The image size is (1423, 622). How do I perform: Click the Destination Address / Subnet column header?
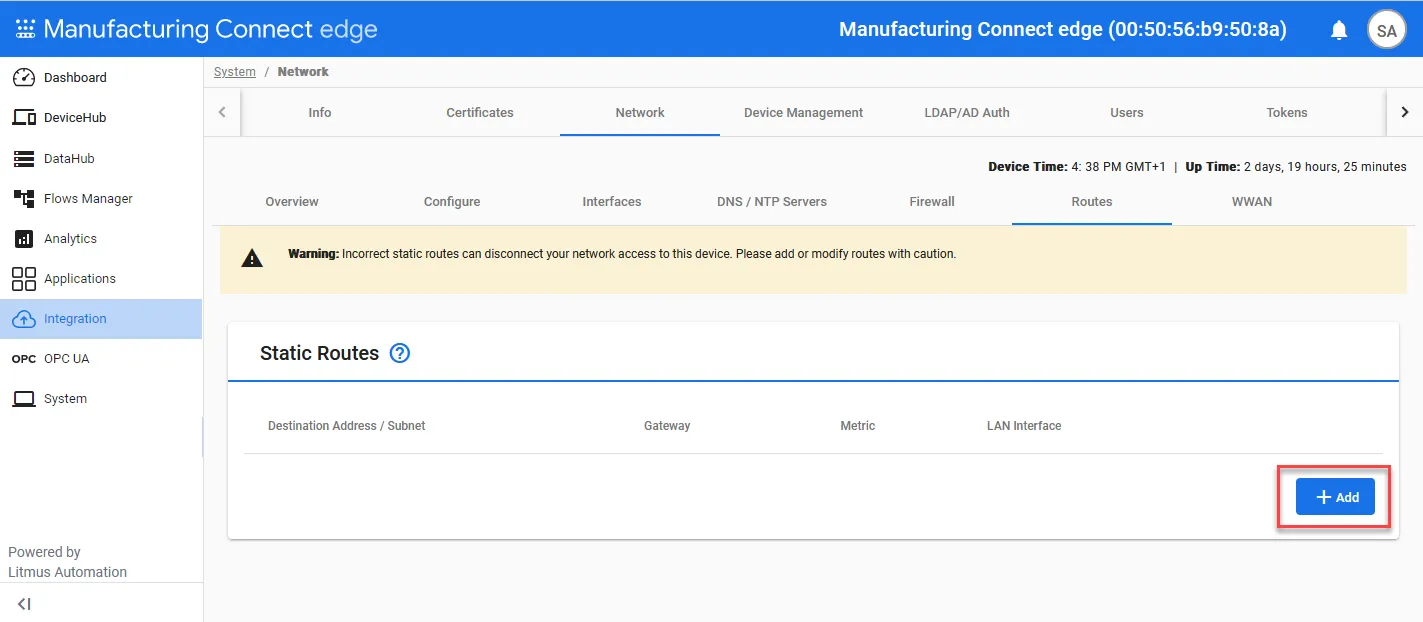[347, 426]
